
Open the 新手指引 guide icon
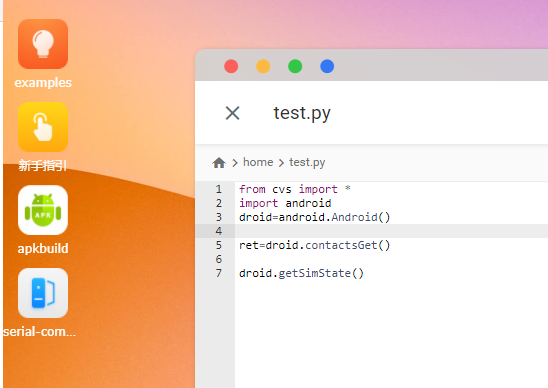pyautogui.click(x=43, y=127)
